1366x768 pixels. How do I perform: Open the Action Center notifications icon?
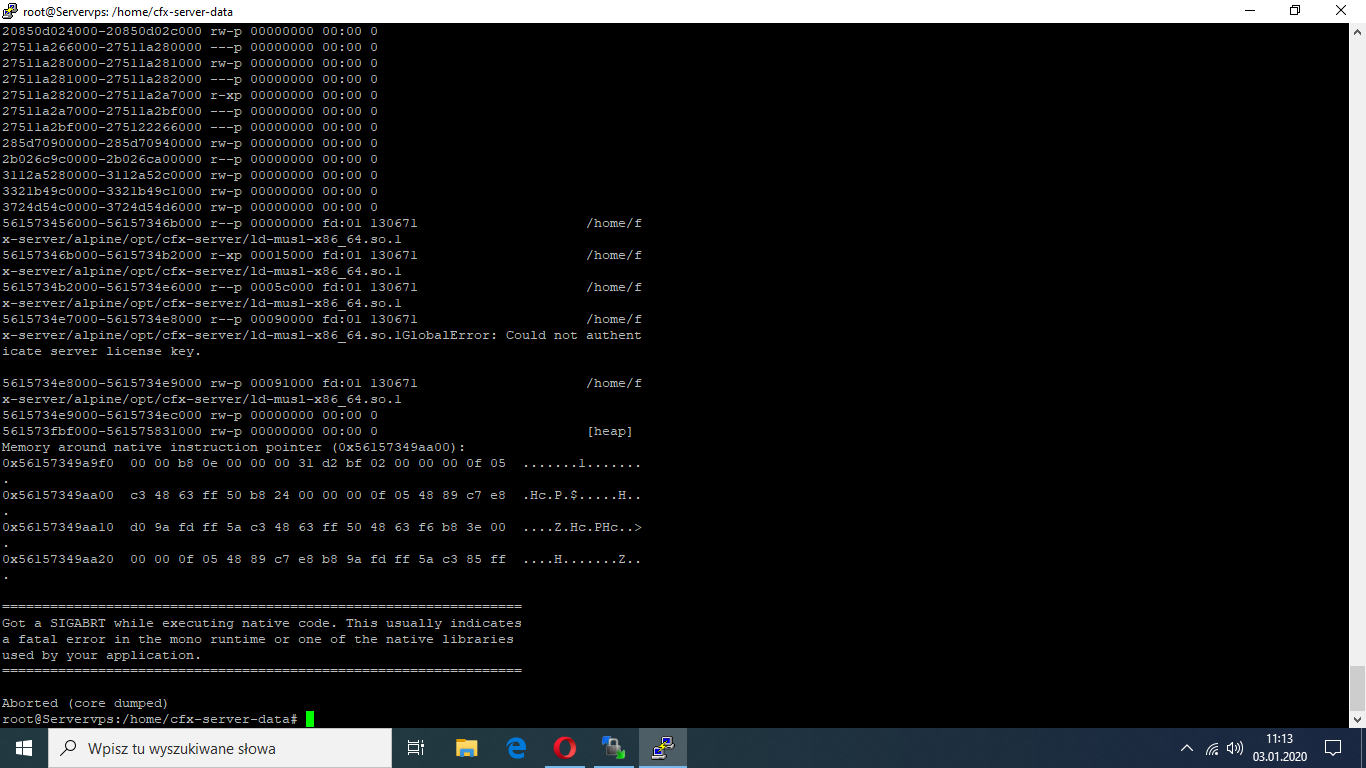coord(1333,748)
